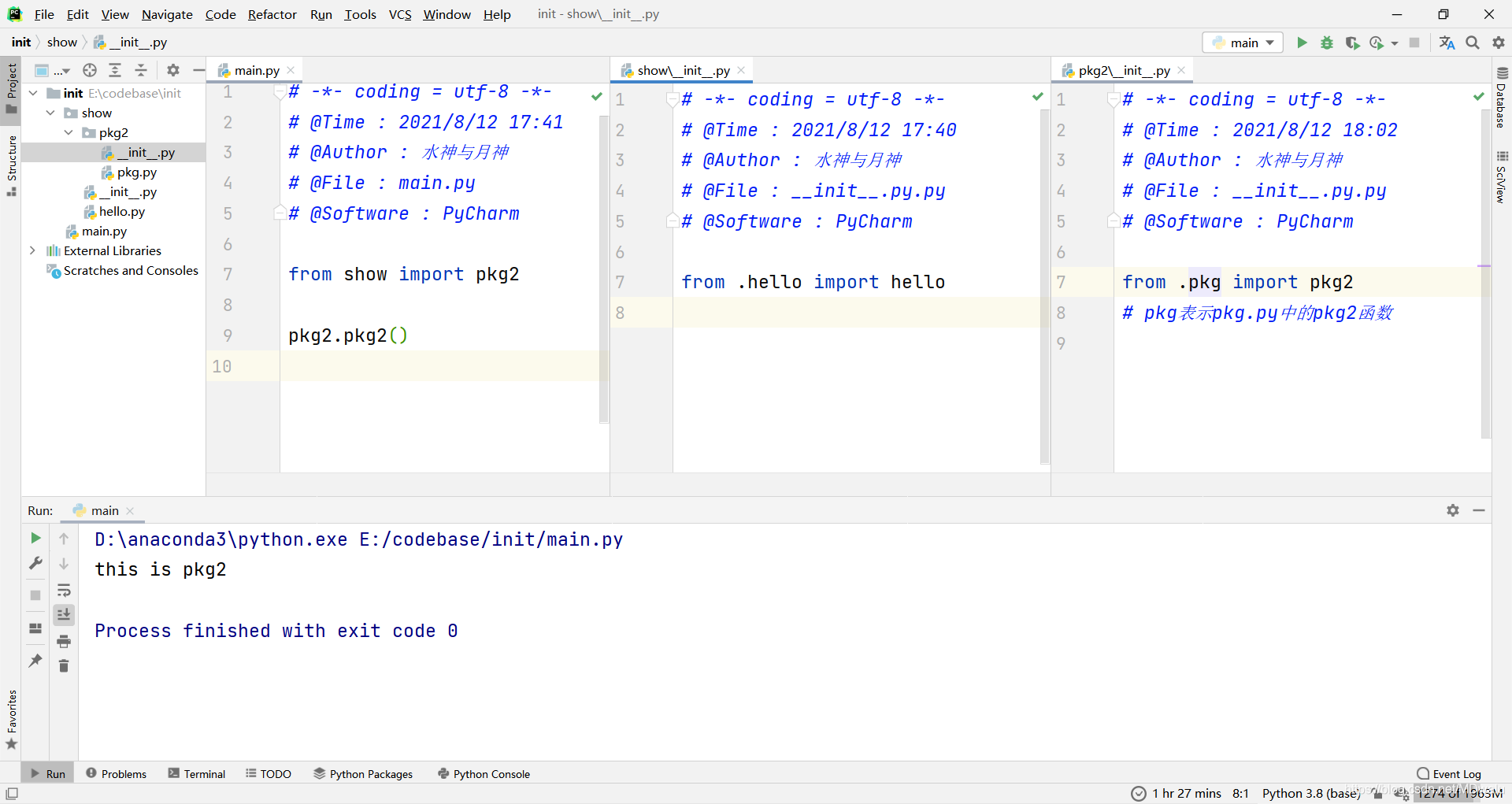Toggle pin tab in the Run panel
1512x804 pixels.
point(35,661)
